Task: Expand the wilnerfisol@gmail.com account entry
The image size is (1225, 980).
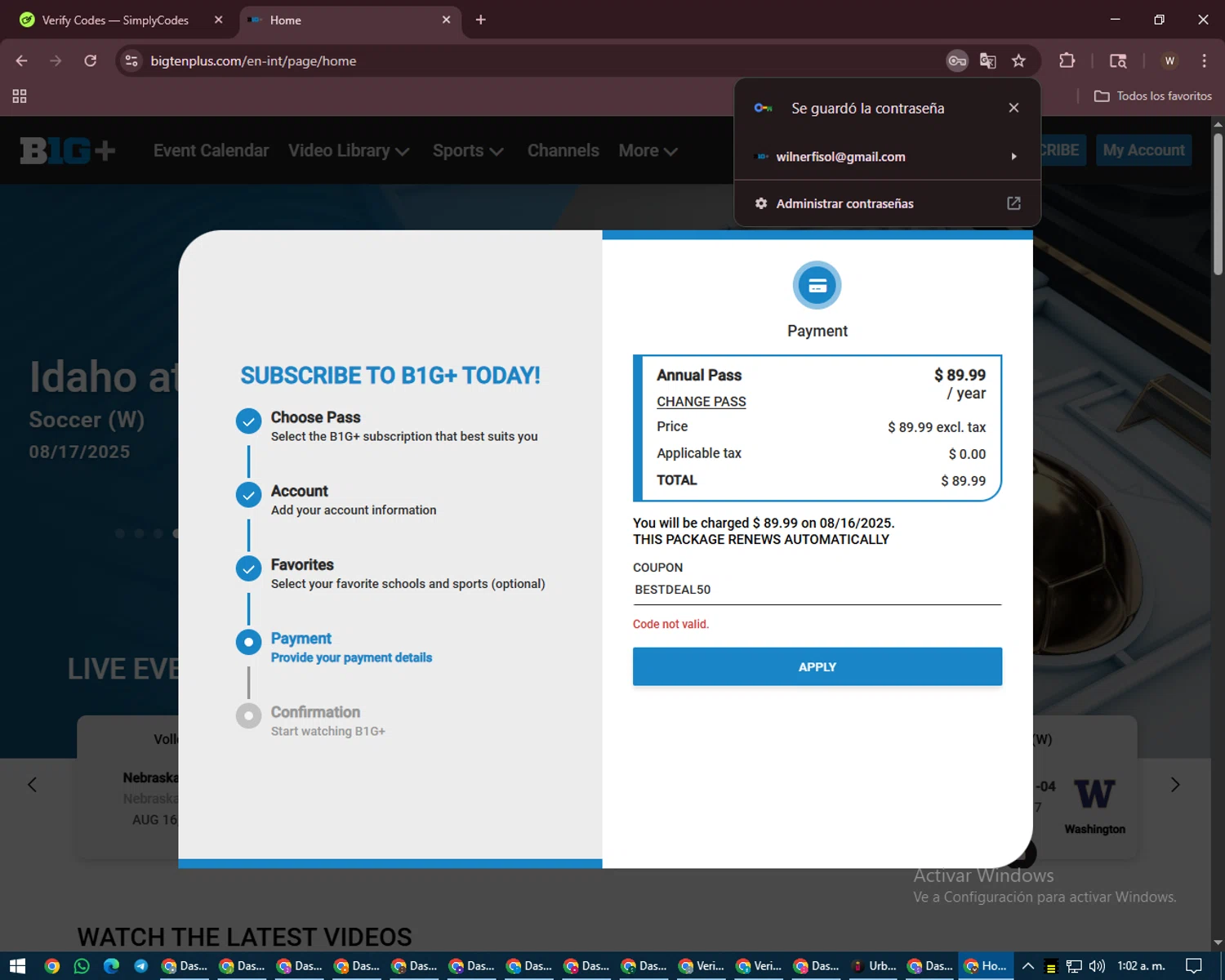Action: coord(887,157)
